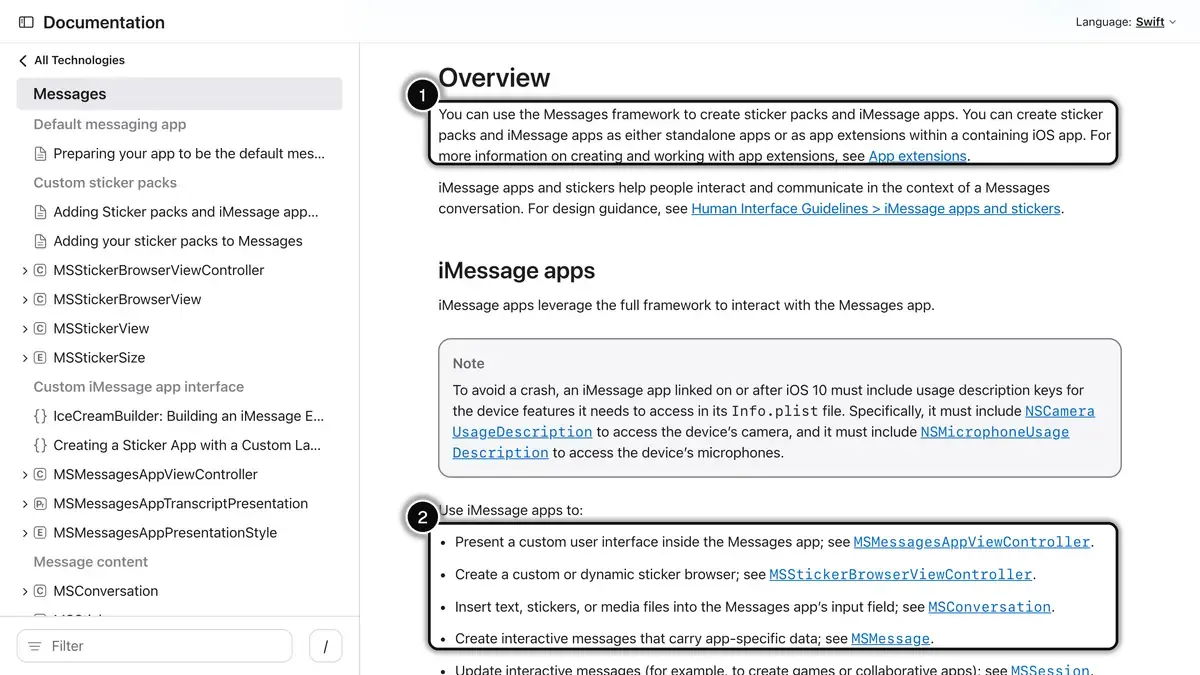1200x675 pixels.
Task: Expand MSStickerBrowserView tree item
Action: [x=24, y=299]
